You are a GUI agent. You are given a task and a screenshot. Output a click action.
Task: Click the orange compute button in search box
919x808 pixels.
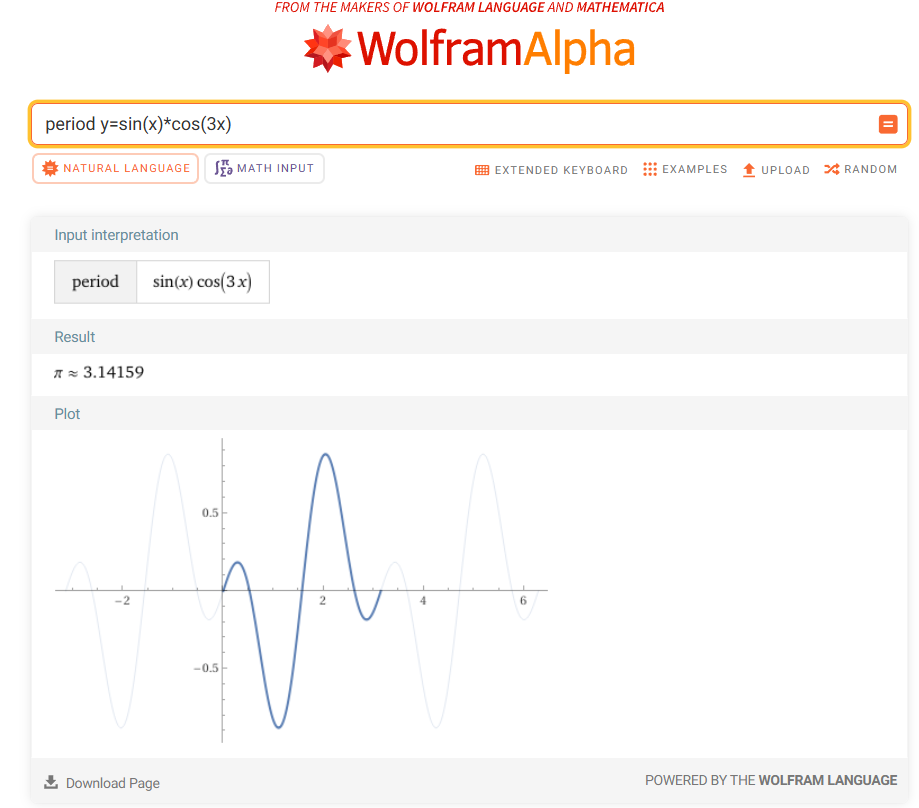click(x=887, y=124)
